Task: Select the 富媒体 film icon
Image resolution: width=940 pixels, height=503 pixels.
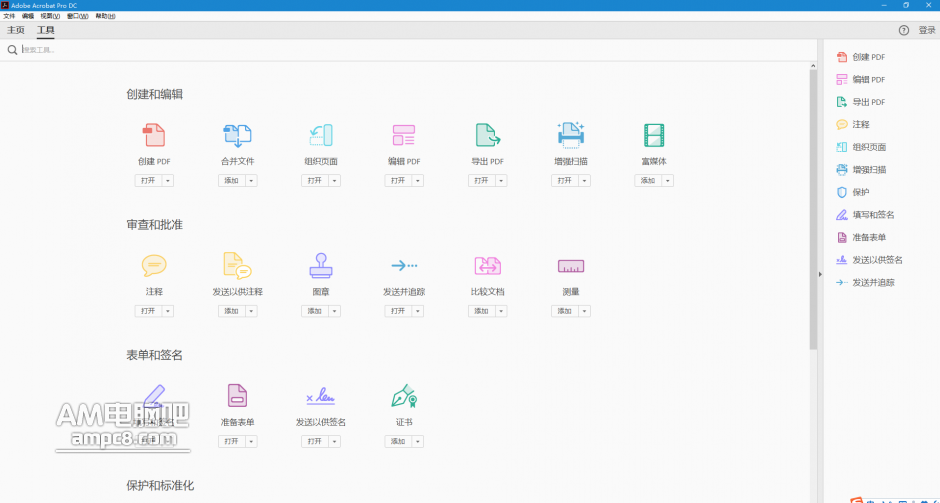Action: coord(654,135)
